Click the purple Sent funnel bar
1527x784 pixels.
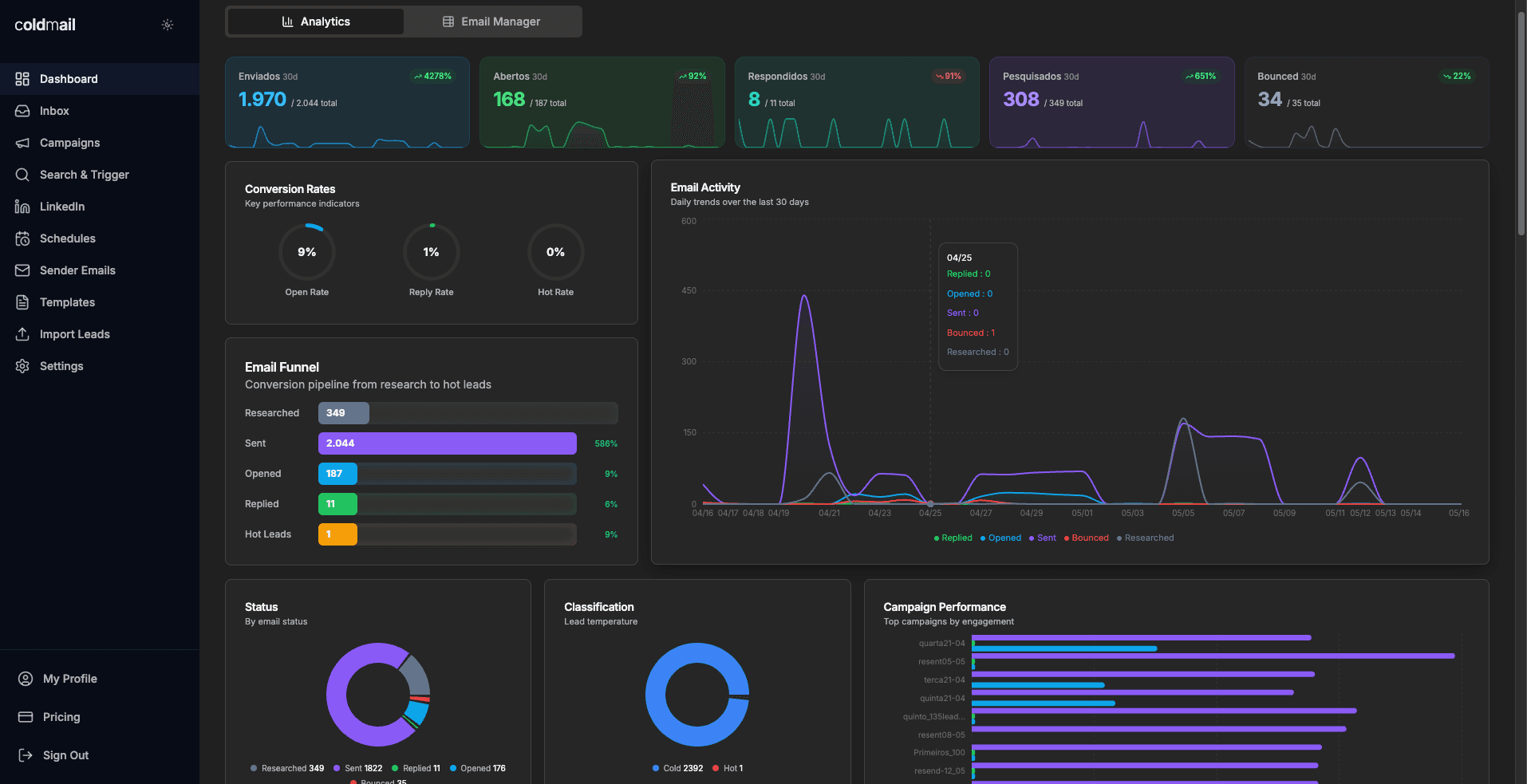click(x=447, y=443)
